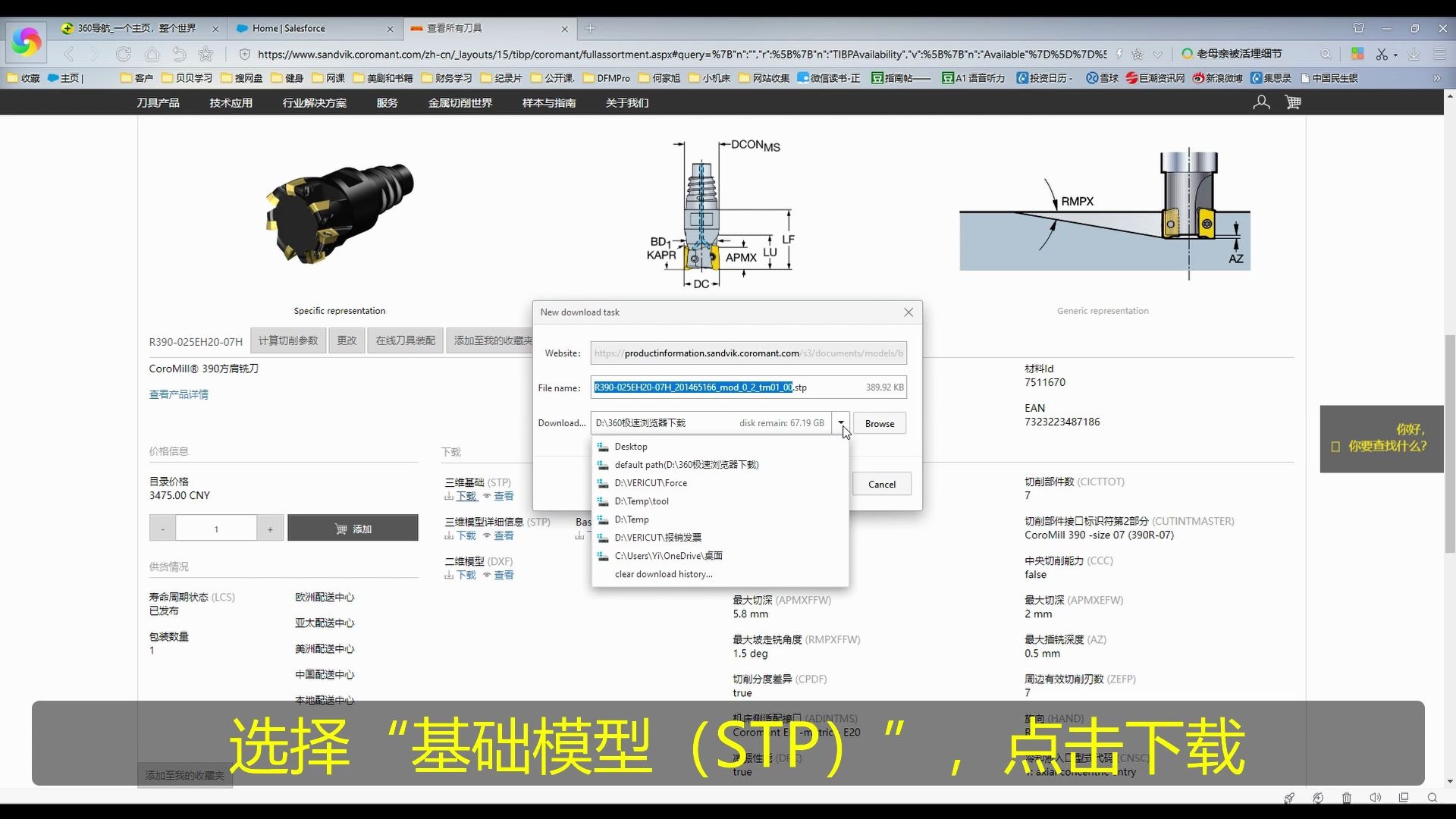This screenshot has width=1456, height=819.
Task: Open 服务 navigation menu
Action: point(387,102)
